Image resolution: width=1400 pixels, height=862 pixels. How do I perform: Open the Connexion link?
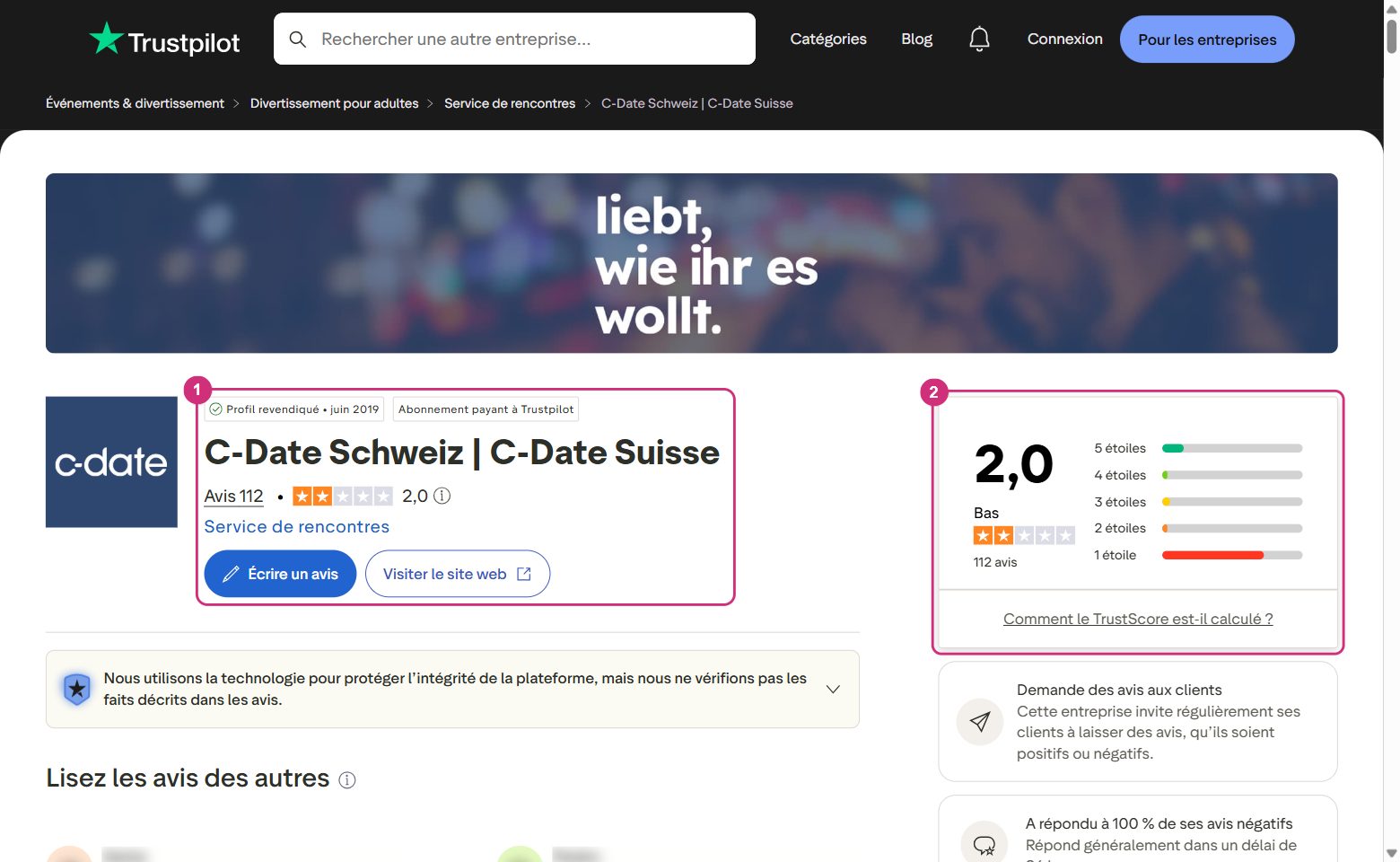(1065, 40)
